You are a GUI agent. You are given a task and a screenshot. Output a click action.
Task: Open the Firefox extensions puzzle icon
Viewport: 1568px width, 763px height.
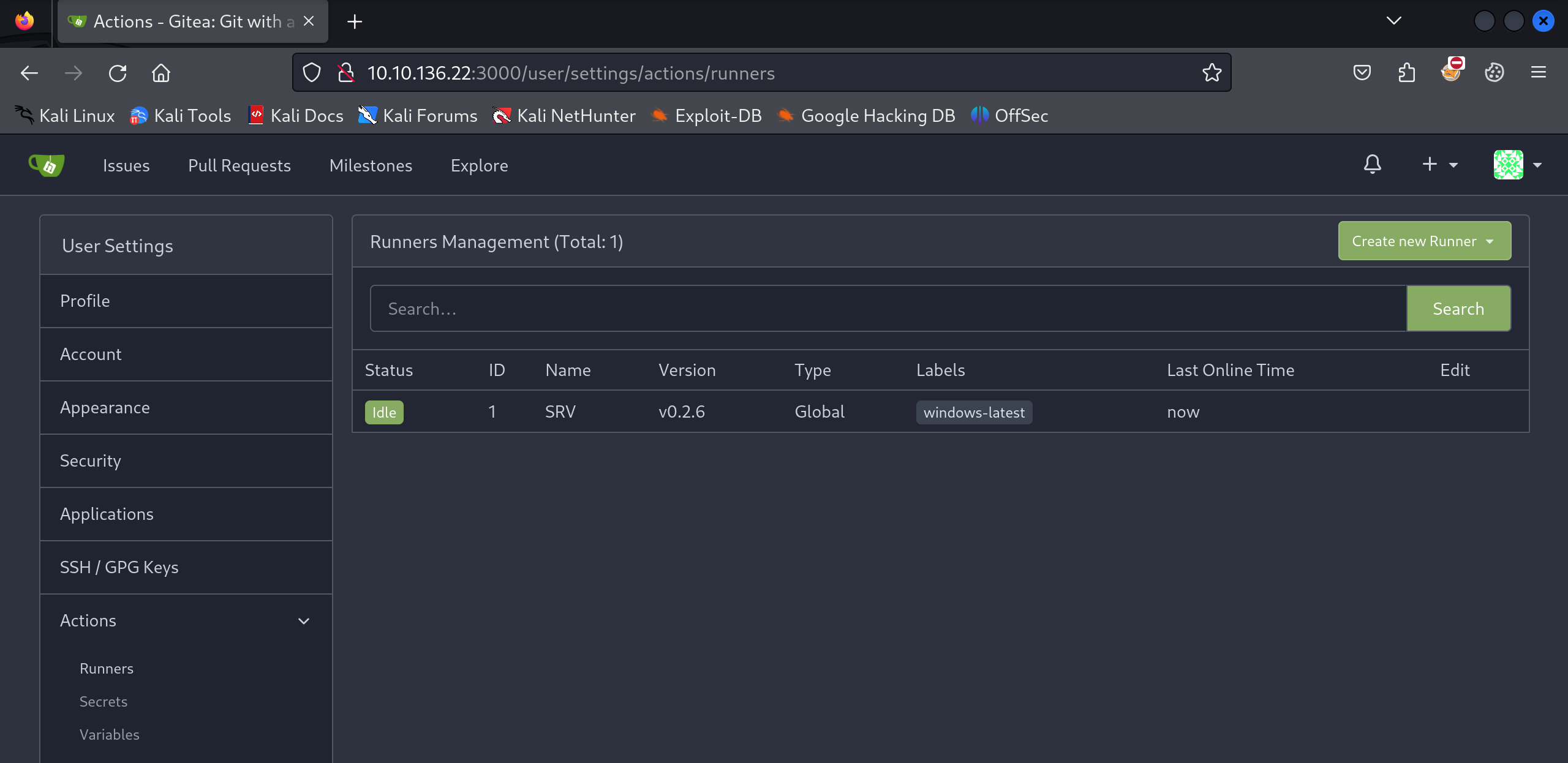click(1407, 73)
